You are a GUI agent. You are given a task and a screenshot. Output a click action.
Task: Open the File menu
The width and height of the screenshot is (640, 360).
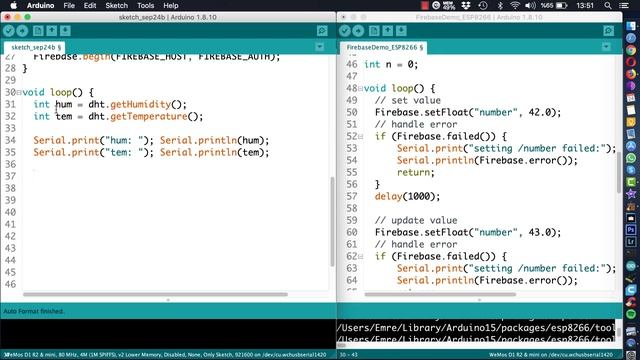pos(69,5)
